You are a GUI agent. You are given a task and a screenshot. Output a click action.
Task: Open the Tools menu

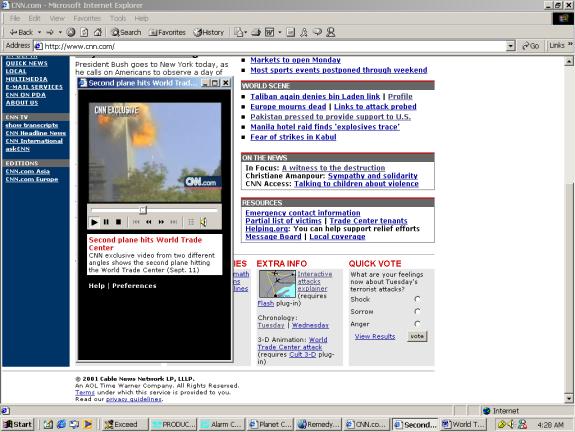pos(118,18)
